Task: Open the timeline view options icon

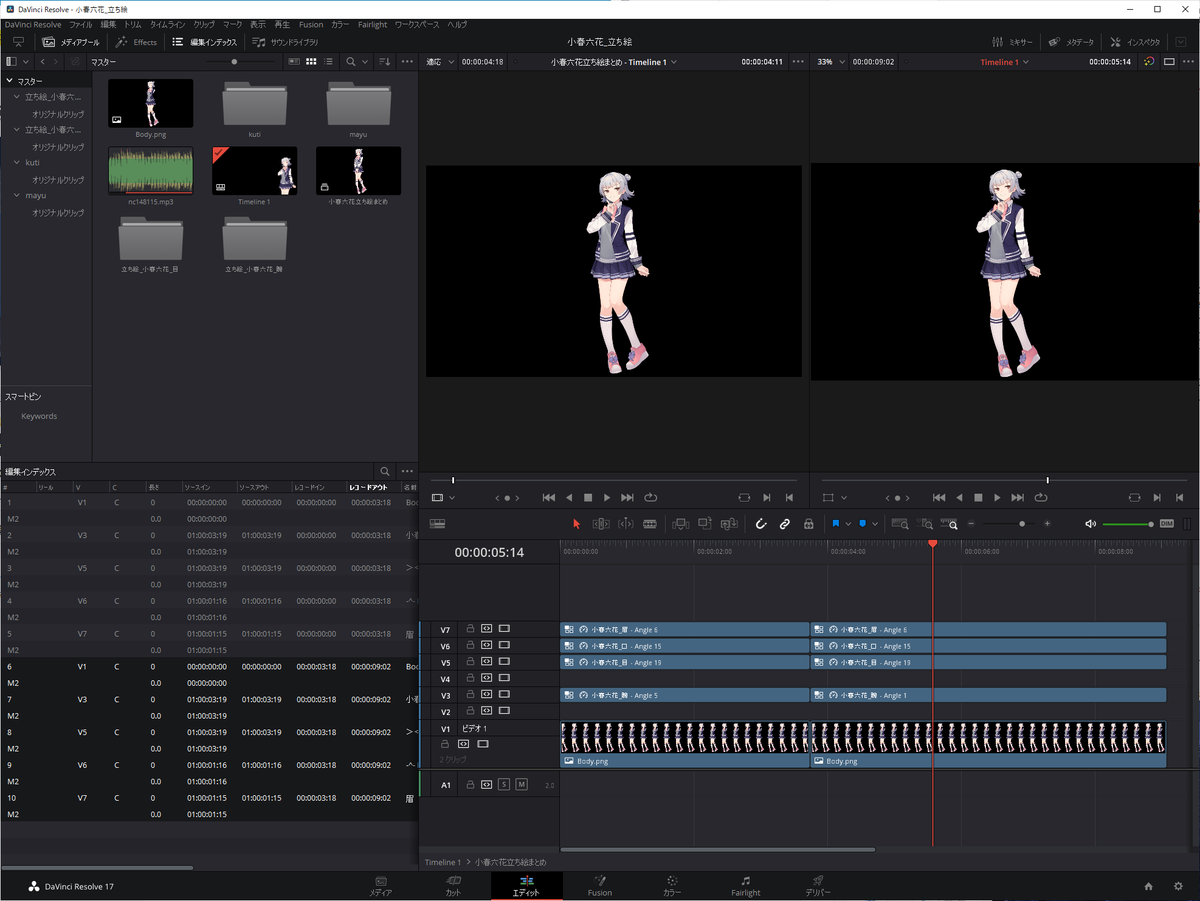Action: tap(437, 524)
